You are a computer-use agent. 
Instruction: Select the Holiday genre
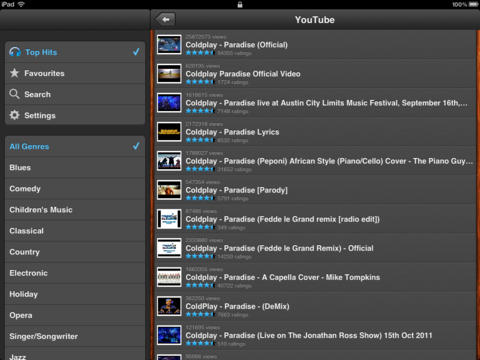coord(75,294)
